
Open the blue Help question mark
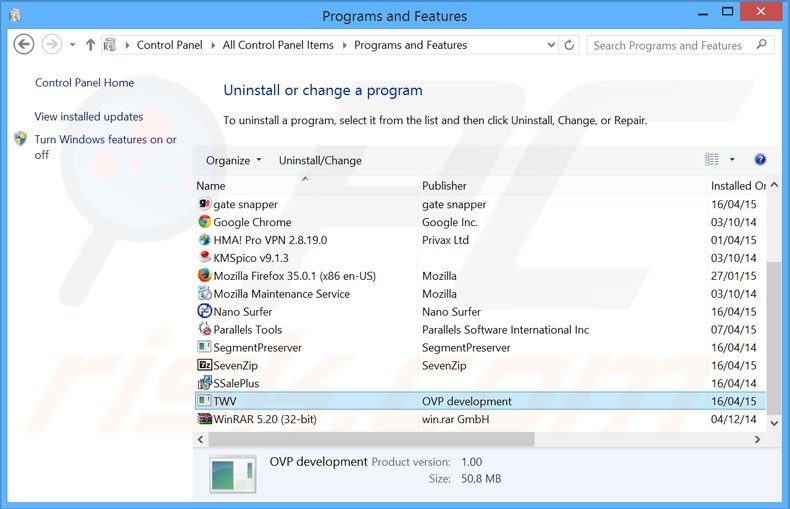pyautogui.click(x=760, y=160)
